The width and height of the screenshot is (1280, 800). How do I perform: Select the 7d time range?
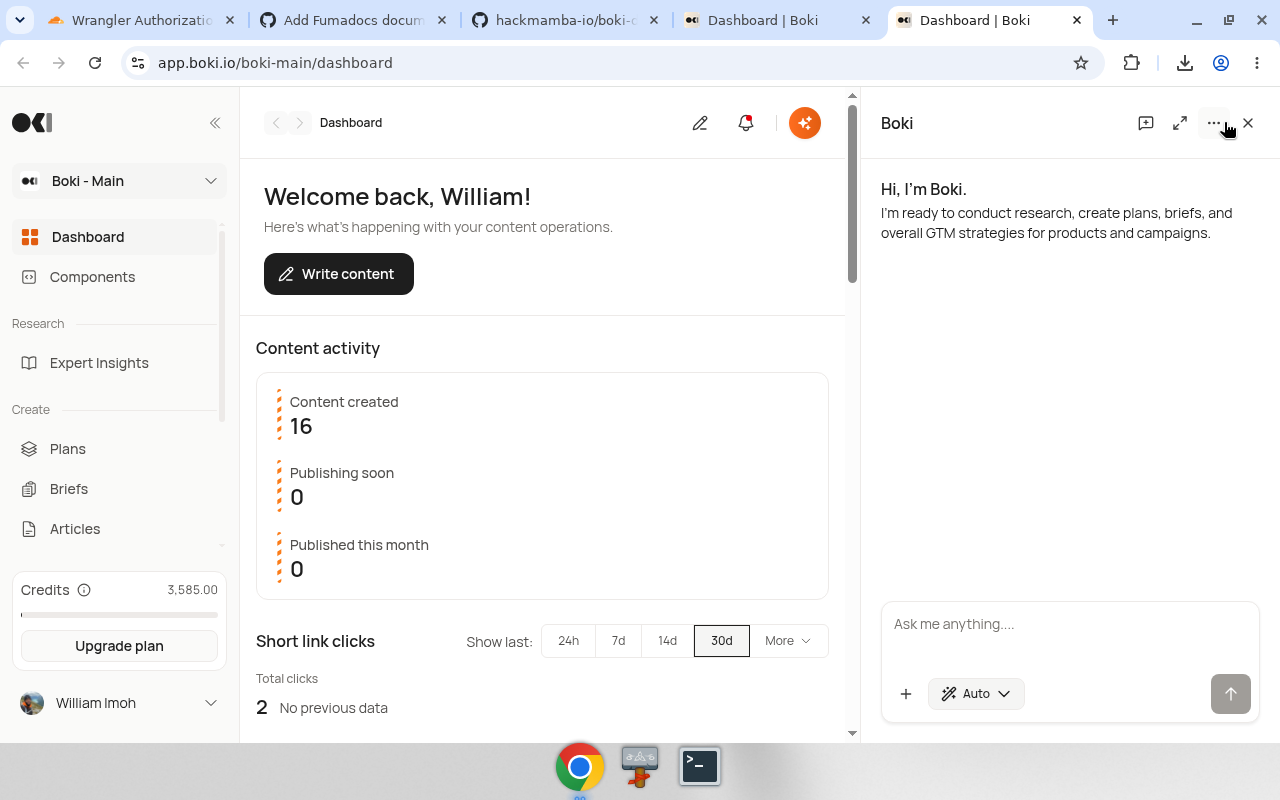[x=618, y=641]
